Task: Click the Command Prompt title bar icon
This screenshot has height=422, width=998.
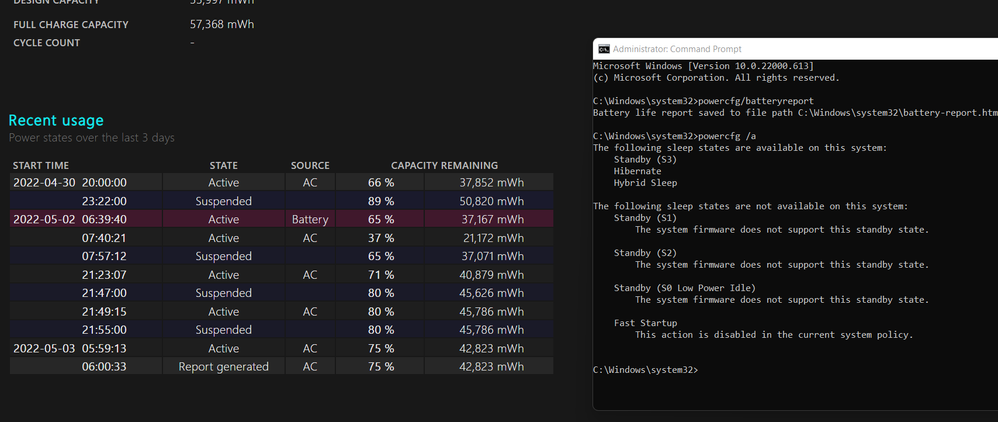Action: (x=603, y=48)
